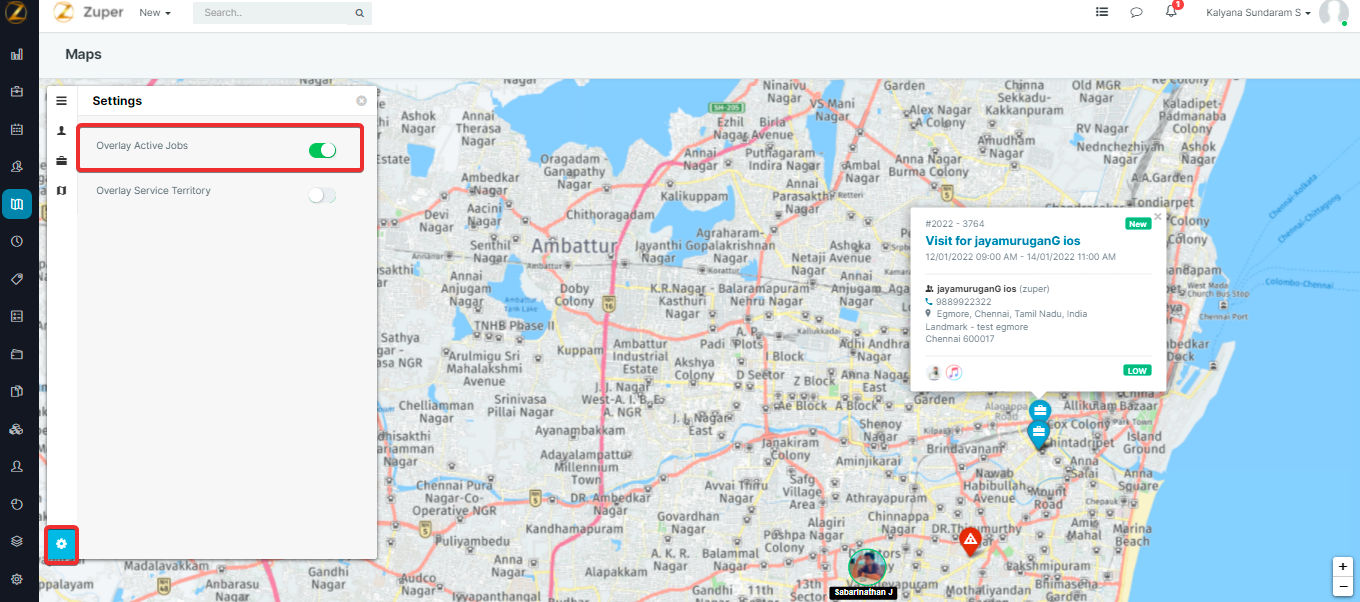
Task: Open the tag icon in dark sidebar
Action: pyautogui.click(x=17, y=279)
